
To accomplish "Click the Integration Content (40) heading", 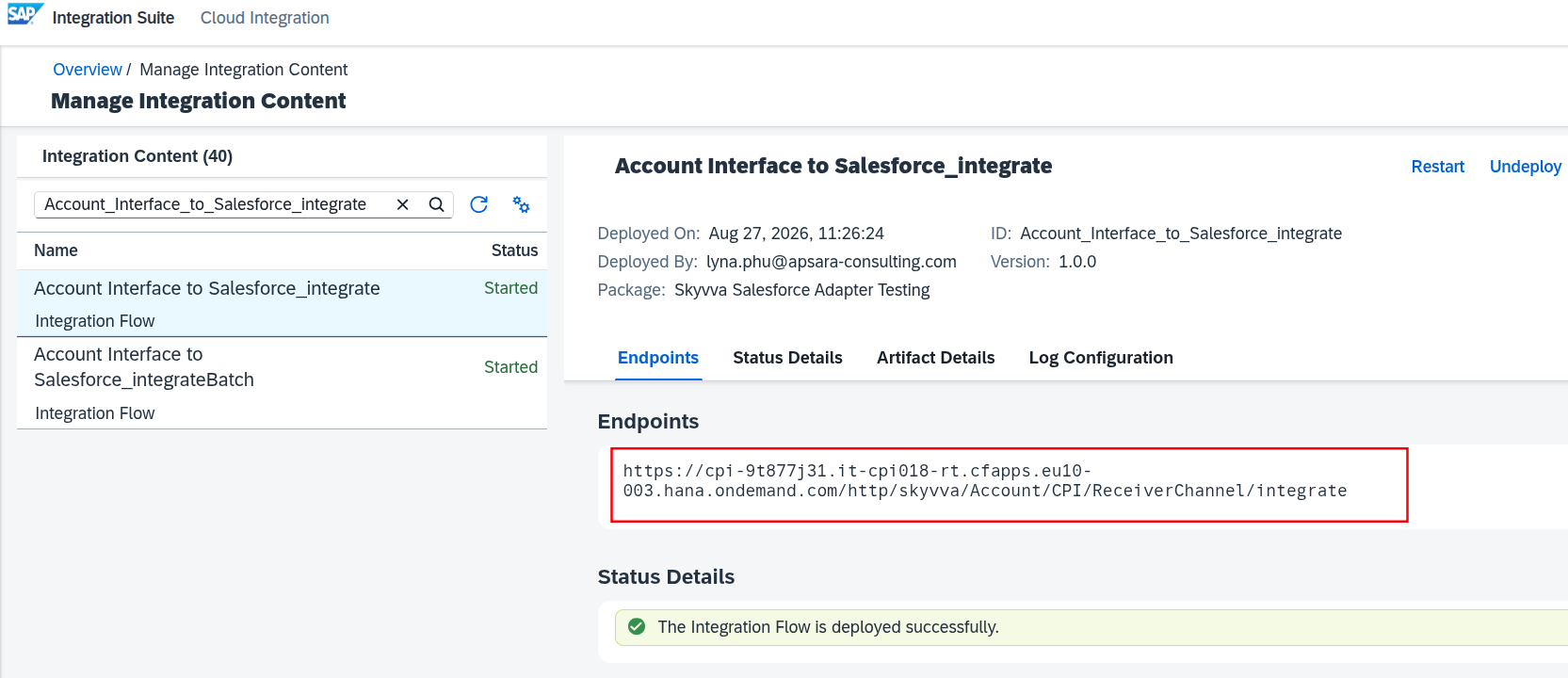I will point(137,156).
